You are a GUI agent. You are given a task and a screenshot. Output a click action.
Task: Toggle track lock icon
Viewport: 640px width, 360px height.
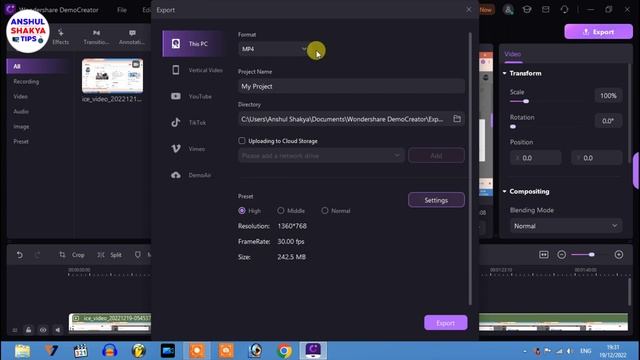click(29, 330)
